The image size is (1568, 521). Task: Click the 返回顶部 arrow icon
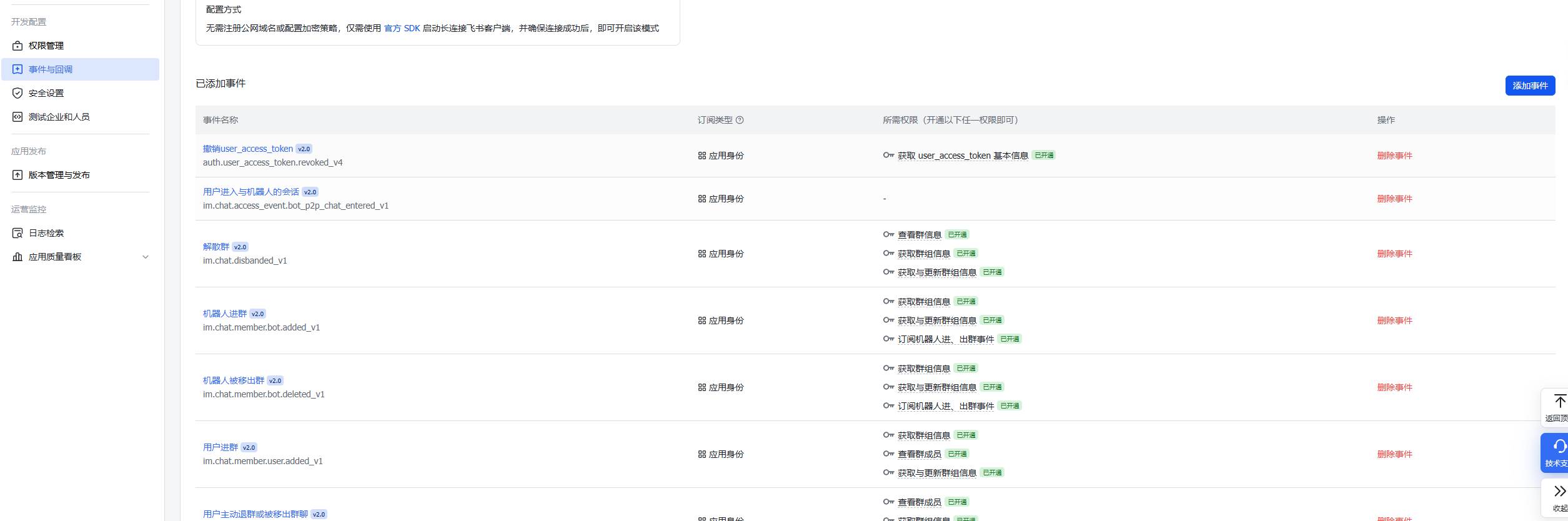[x=1560, y=401]
